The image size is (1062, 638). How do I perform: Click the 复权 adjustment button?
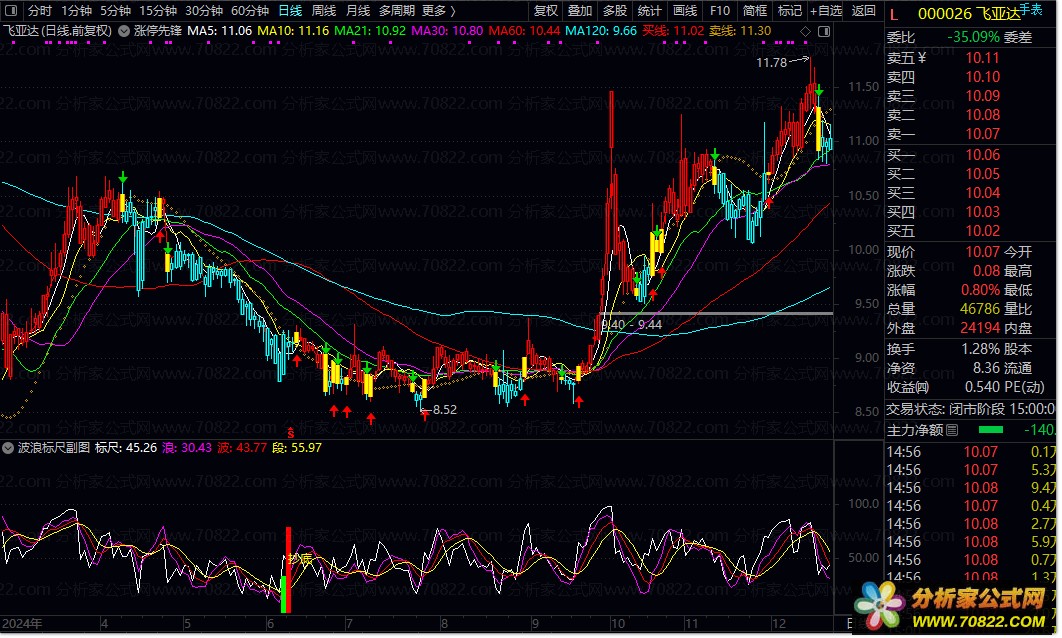545,10
